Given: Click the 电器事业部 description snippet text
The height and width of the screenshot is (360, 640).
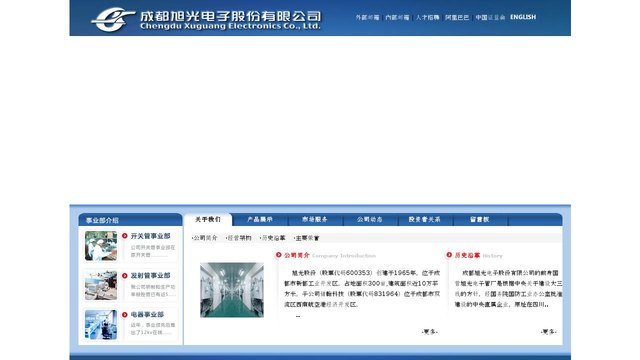Looking at the screenshot, I should [x=153, y=329].
